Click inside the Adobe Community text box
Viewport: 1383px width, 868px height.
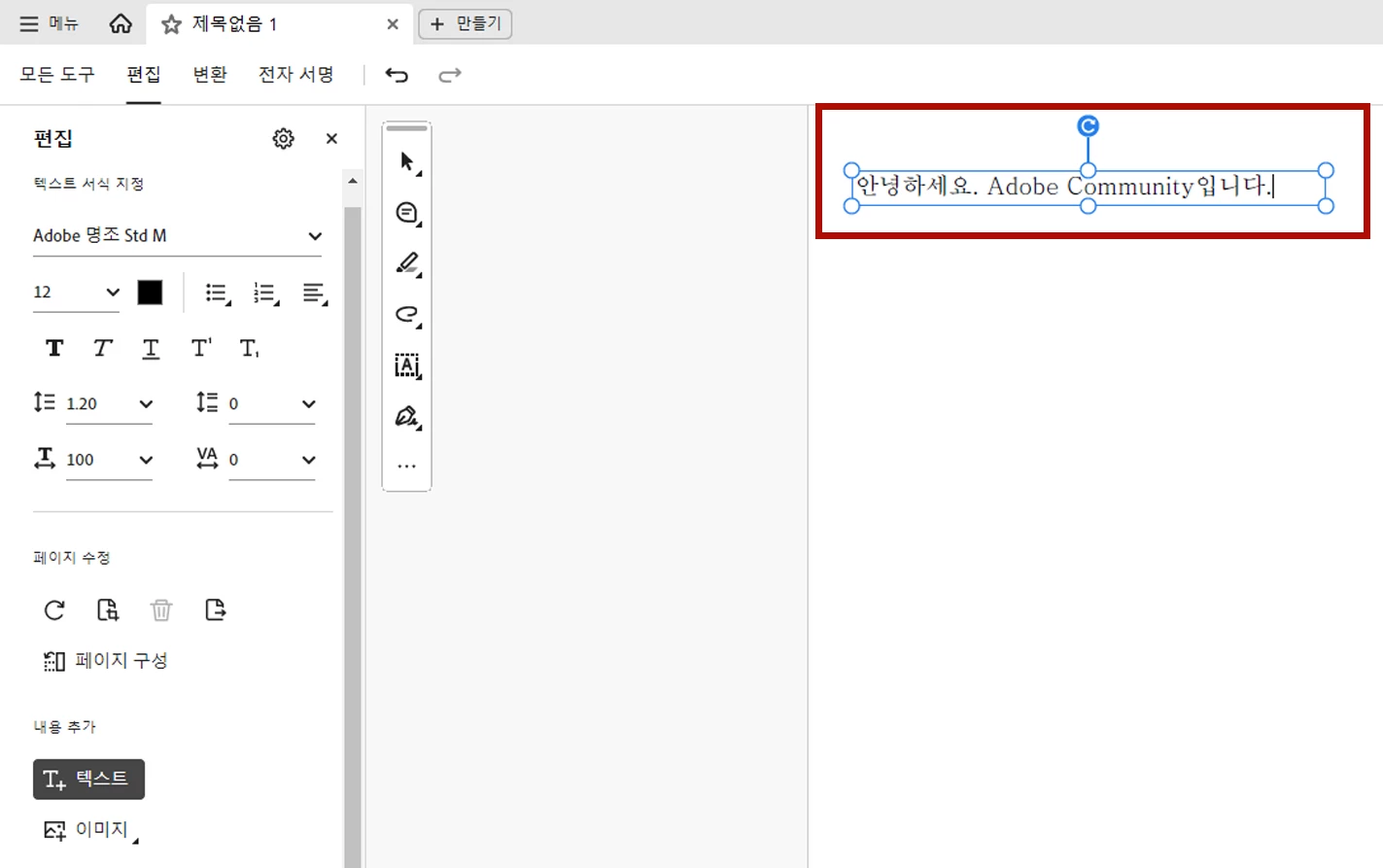coord(1089,187)
